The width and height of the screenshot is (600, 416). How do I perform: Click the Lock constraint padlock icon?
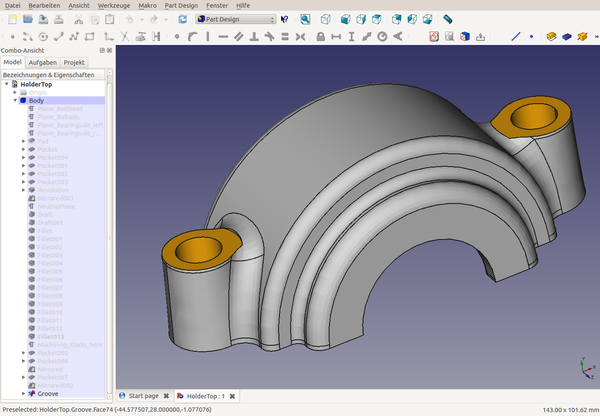(319, 37)
